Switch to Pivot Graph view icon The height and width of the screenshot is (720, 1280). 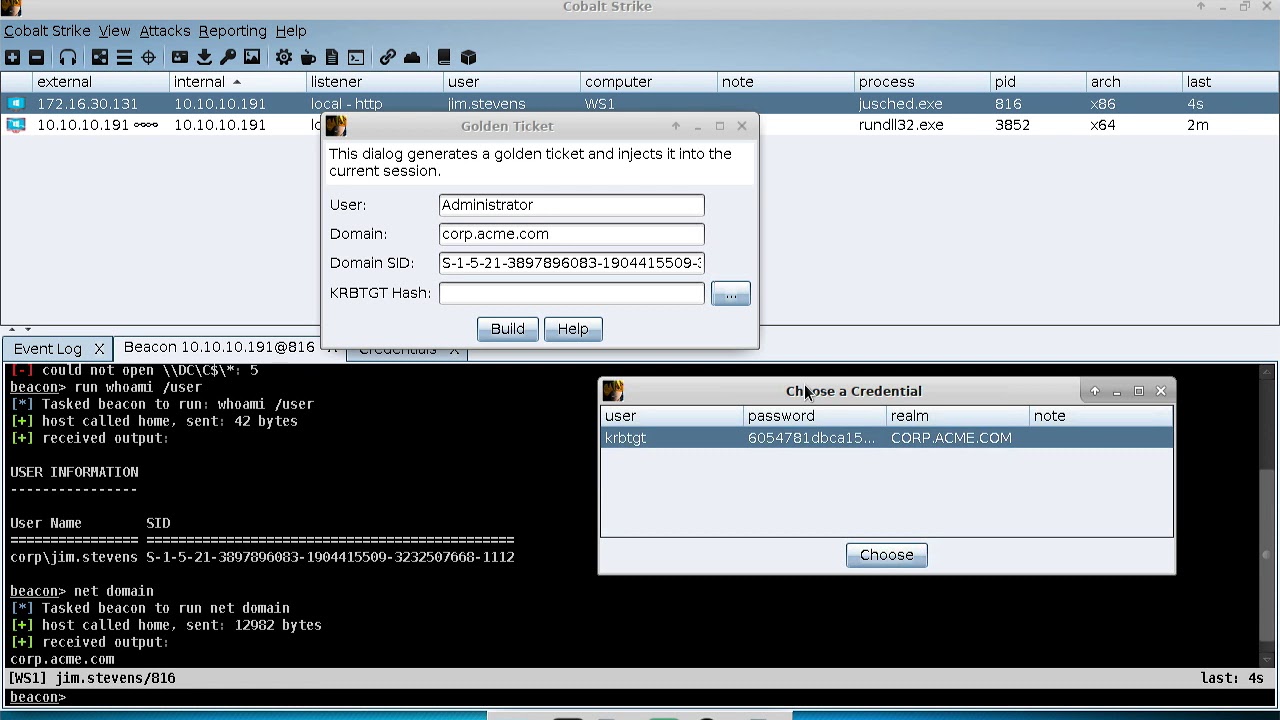point(100,57)
